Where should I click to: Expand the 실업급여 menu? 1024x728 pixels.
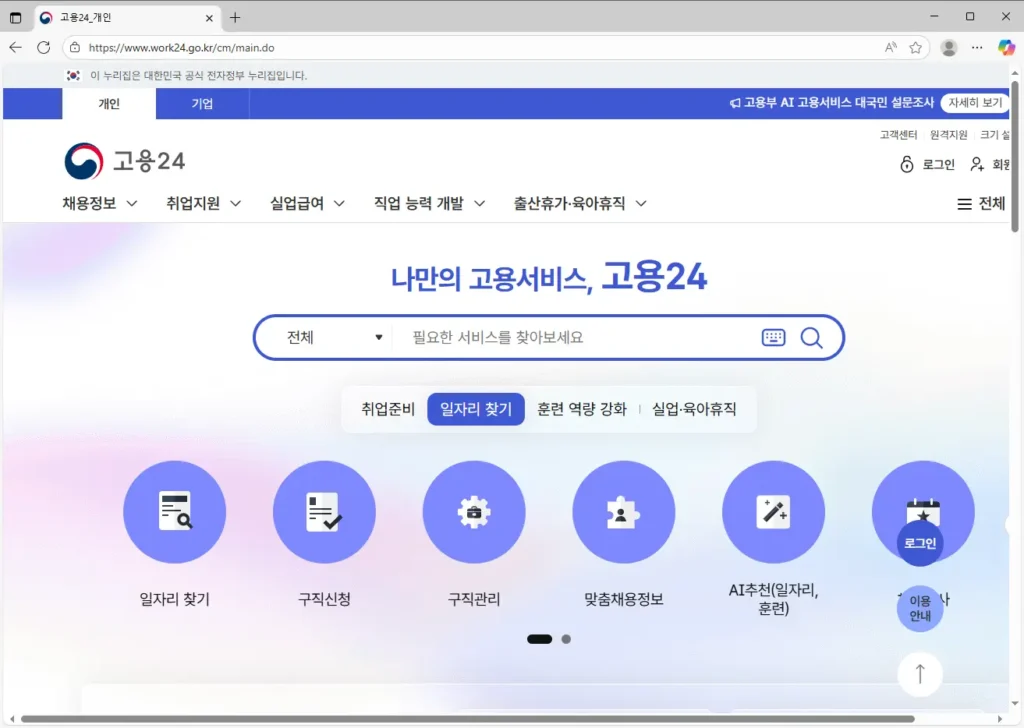pyautogui.click(x=308, y=204)
